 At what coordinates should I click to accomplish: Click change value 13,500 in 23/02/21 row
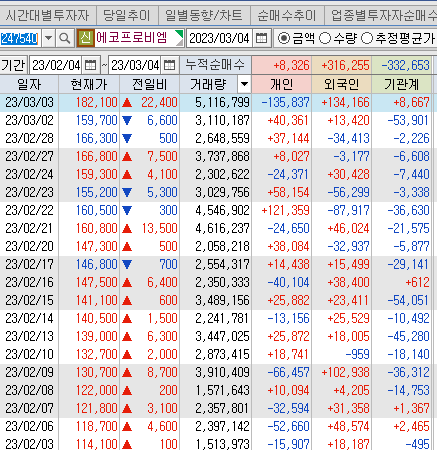point(159,228)
